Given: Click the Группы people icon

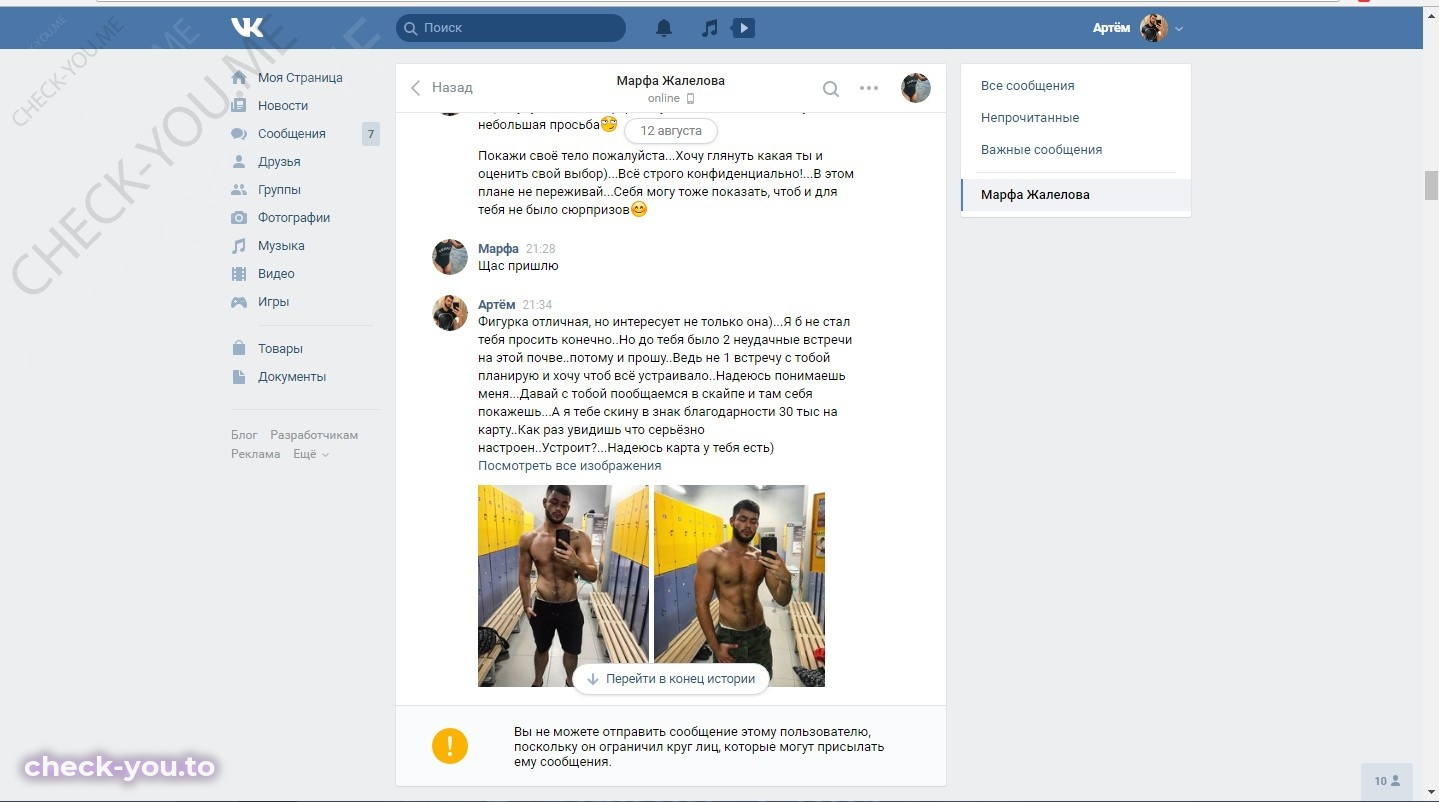Looking at the screenshot, I should tap(239, 190).
